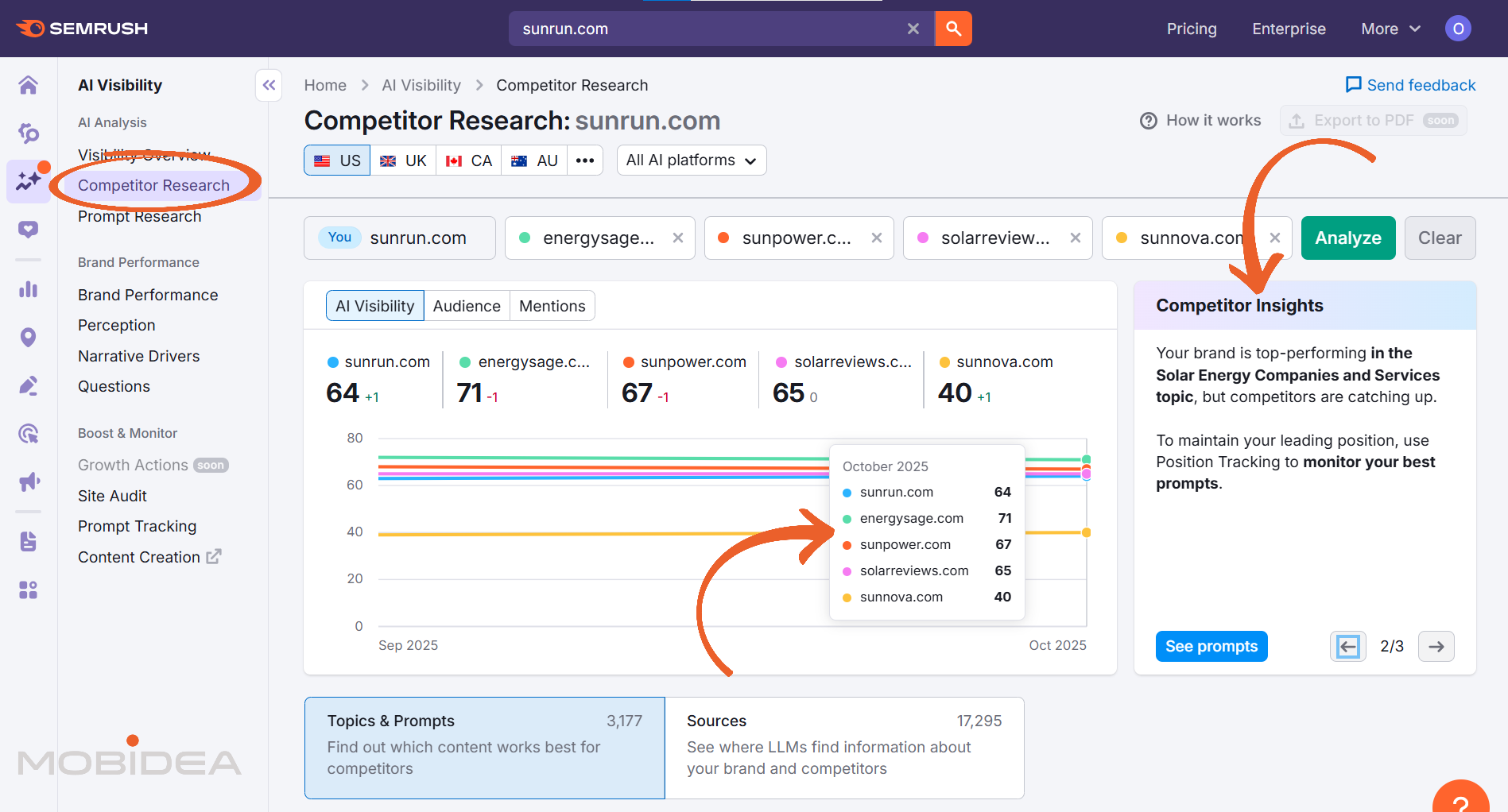Open the My Reports document icon
This screenshot has height=812, width=1508.
[29, 541]
